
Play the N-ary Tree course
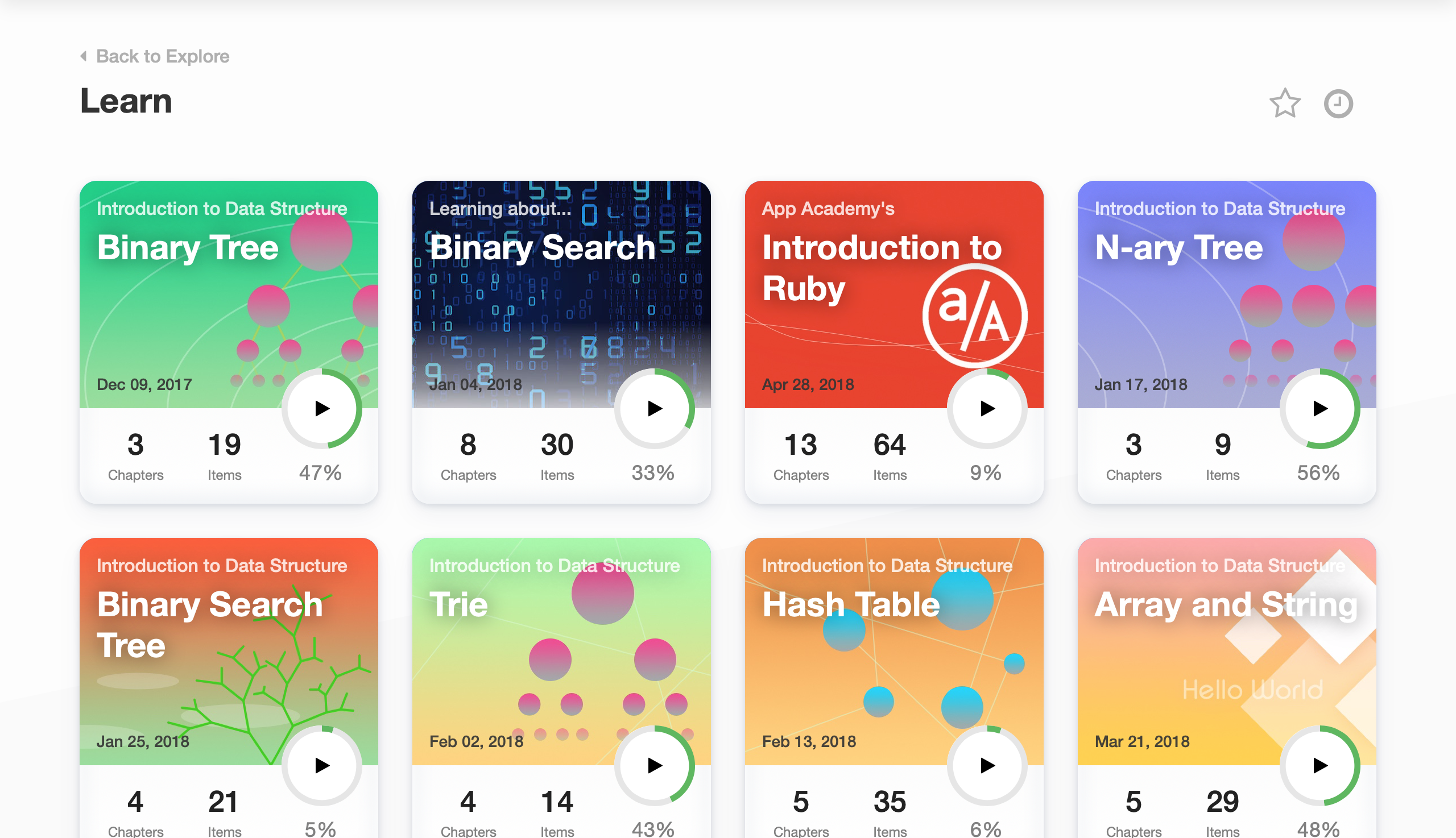click(x=1320, y=408)
